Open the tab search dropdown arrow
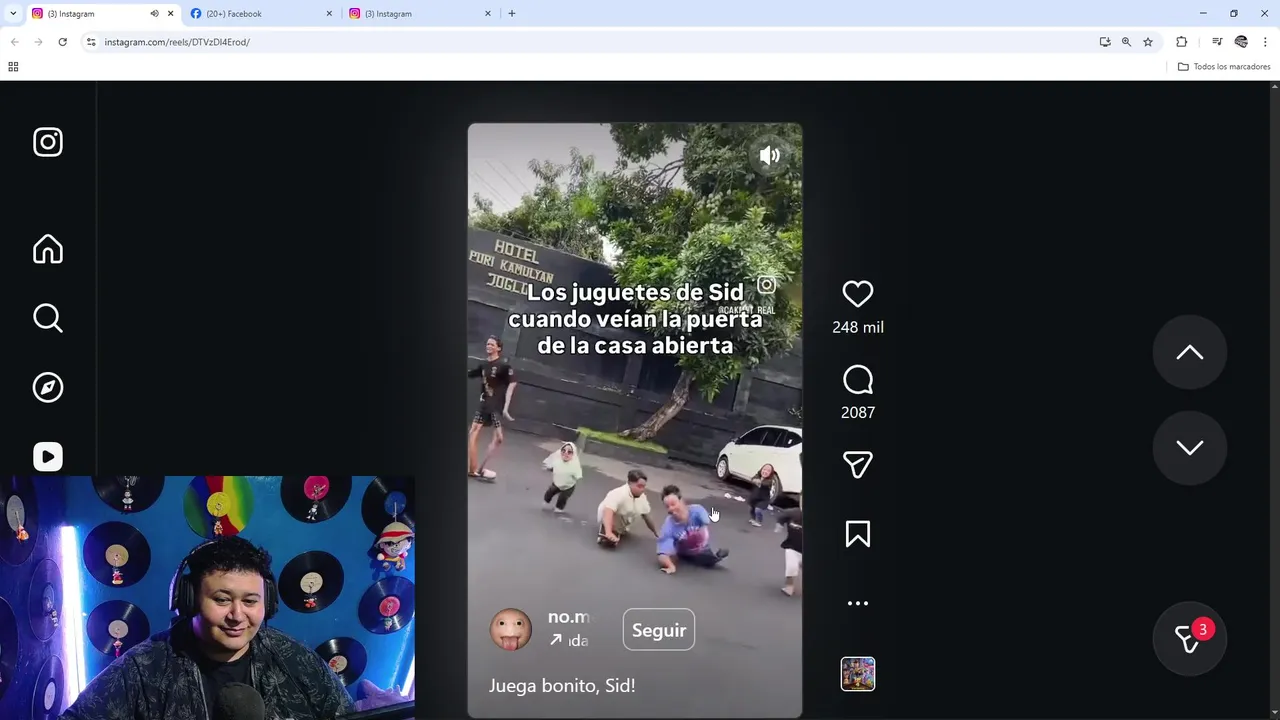 13,14
